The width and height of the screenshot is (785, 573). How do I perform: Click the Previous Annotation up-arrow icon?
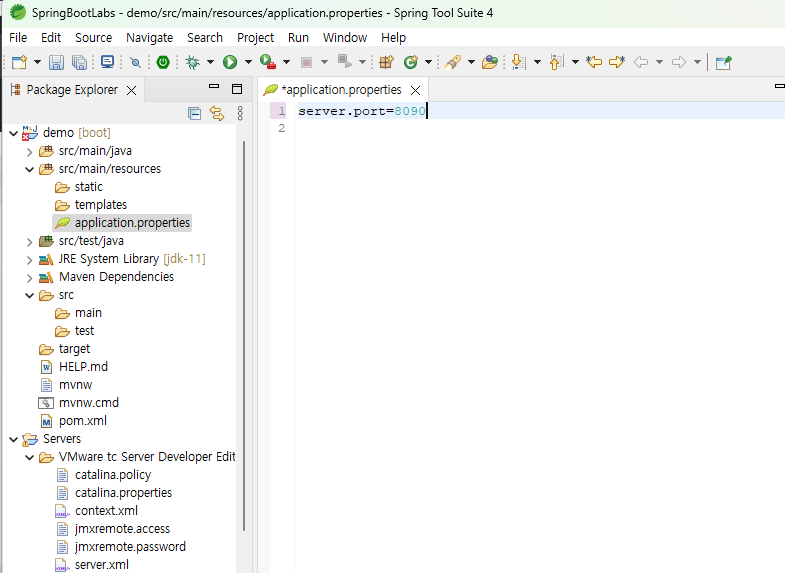(x=557, y=62)
